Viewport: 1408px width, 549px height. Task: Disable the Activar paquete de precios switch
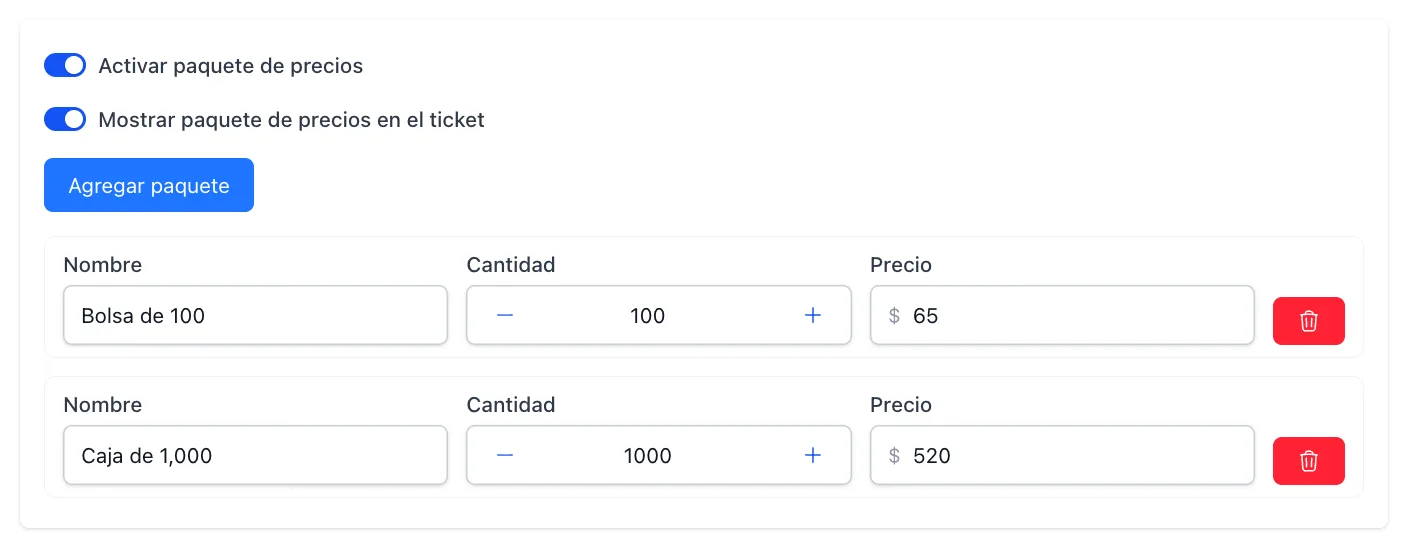pyautogui.click(x=65, y=66)
